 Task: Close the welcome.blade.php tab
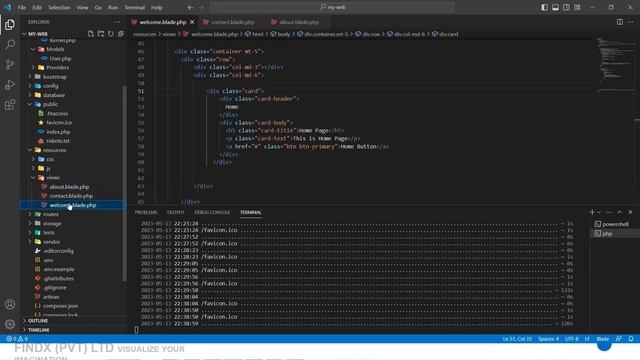pyautogui.click(x=192, y=22)
